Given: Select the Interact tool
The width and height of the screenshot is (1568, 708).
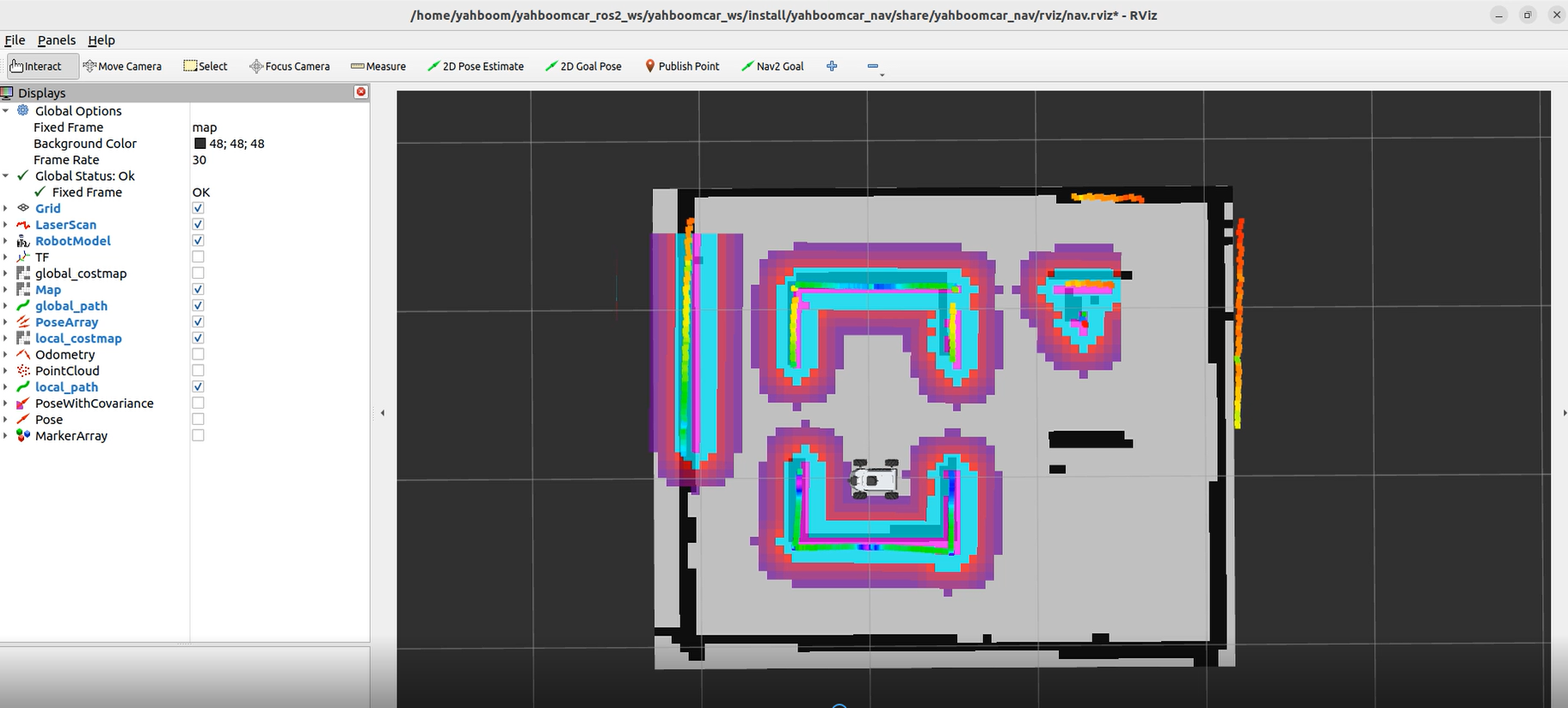Looking at the screenshot, I should pos(36,66).
